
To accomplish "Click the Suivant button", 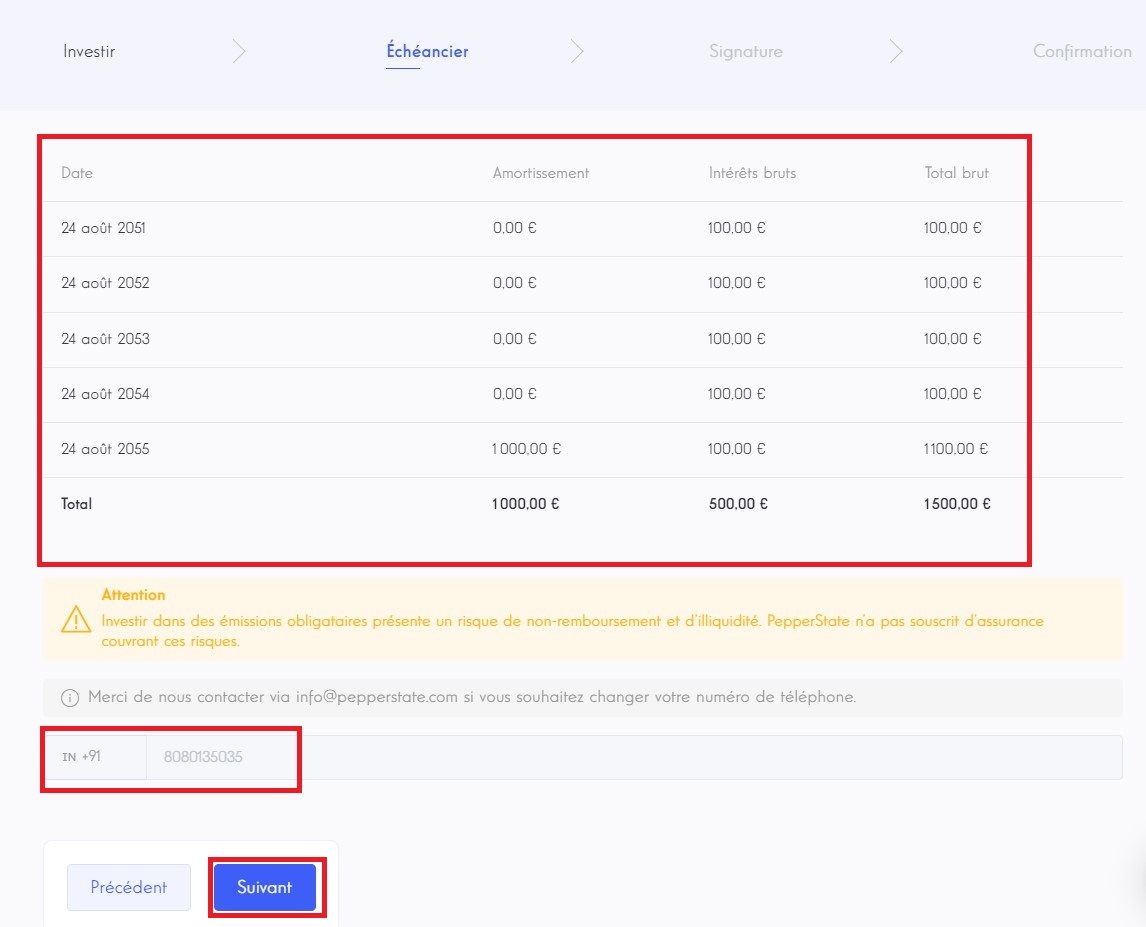I will tap(265, 887).
